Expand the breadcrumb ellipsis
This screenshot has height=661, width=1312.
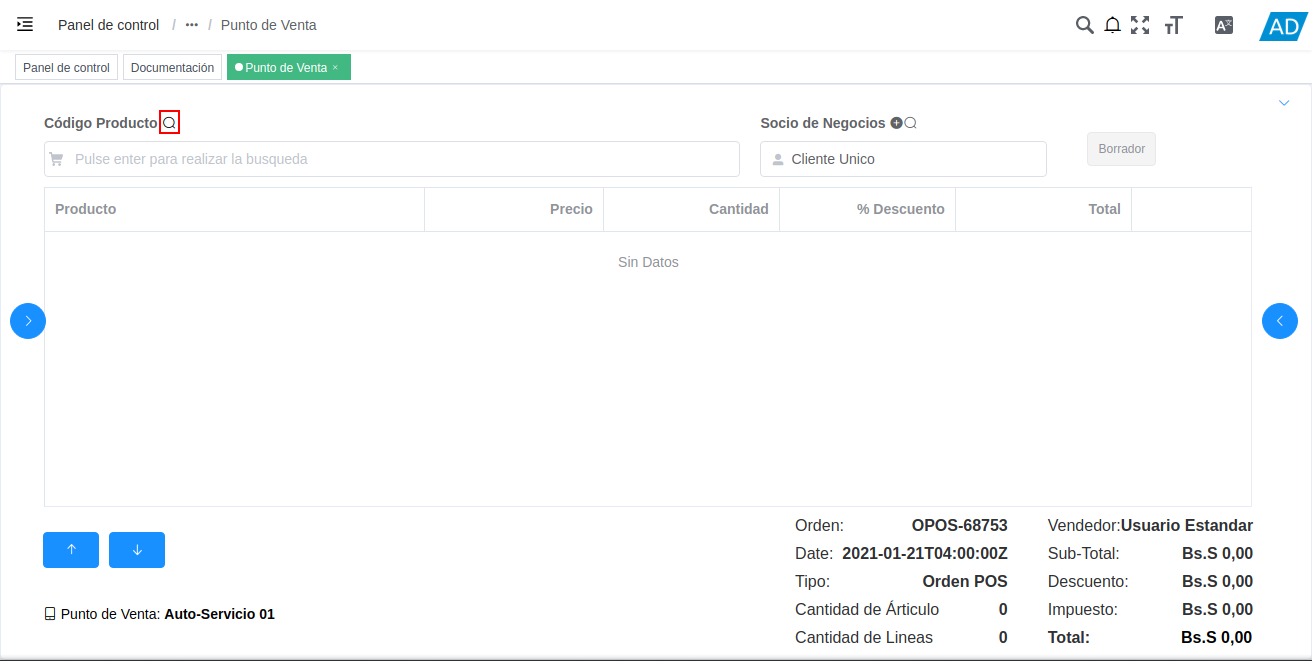click(x=192, y=25)
